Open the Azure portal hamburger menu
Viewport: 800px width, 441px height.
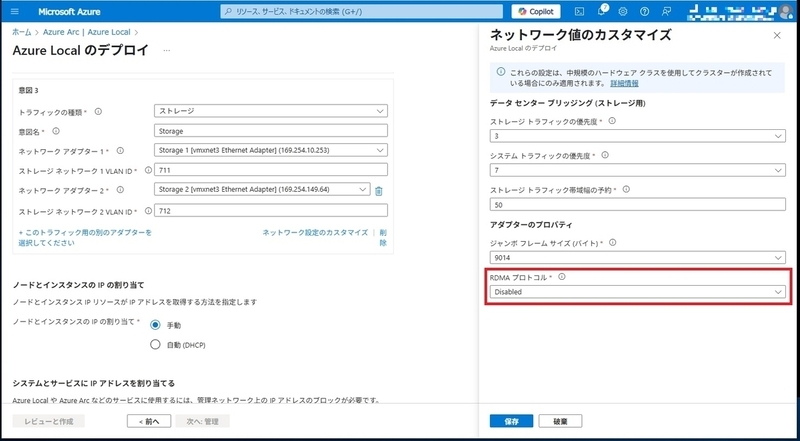pos(14,11)
